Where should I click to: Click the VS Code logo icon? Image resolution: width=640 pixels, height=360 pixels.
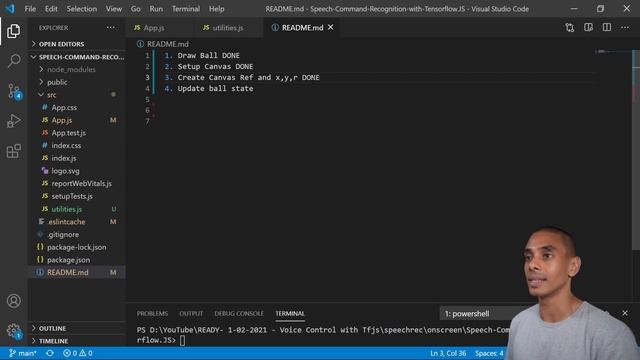(10, 9)
